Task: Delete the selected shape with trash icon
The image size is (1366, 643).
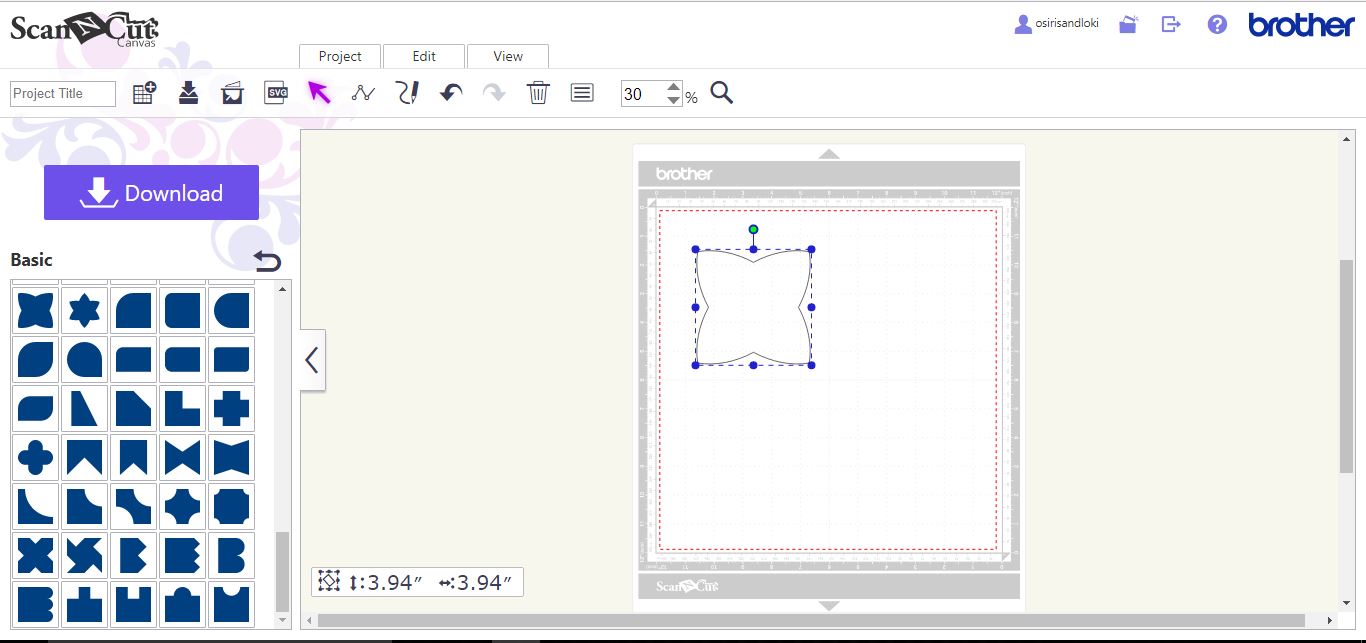Action: tap(538, 92)
